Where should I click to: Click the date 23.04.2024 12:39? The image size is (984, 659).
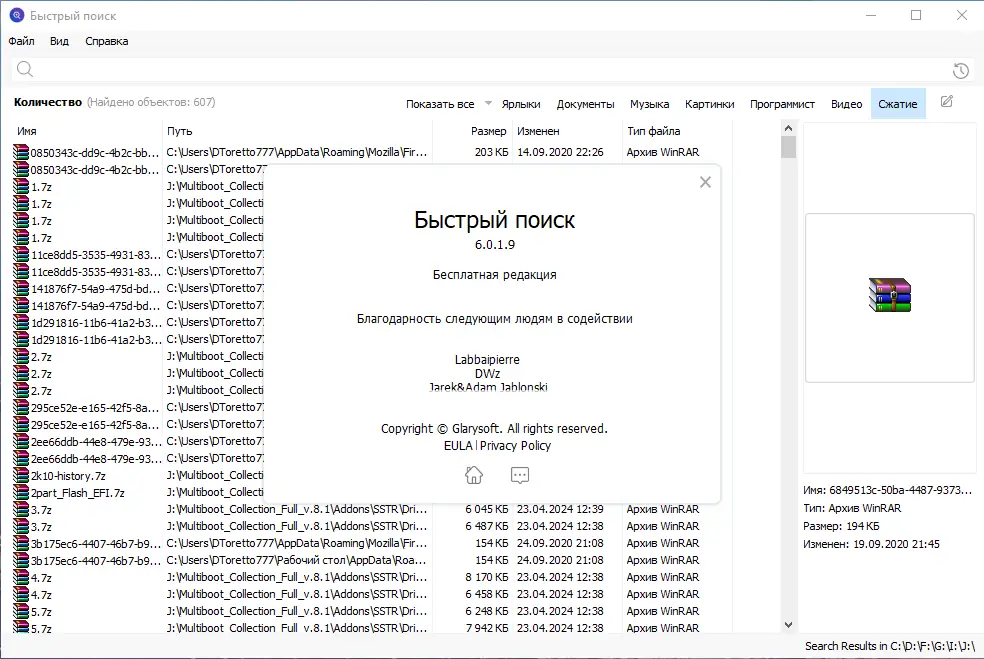coord(560,509)
